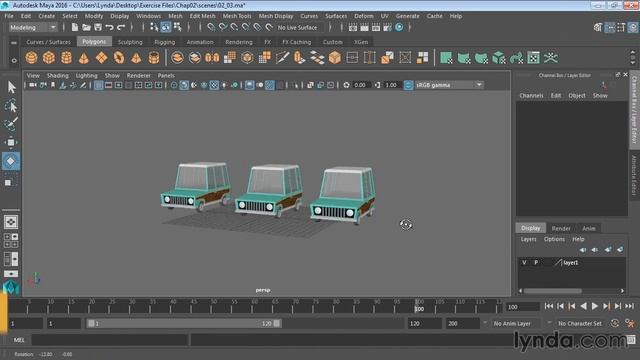
Task: Create a polygon plane from the shelf
Action: coord(101,58)
